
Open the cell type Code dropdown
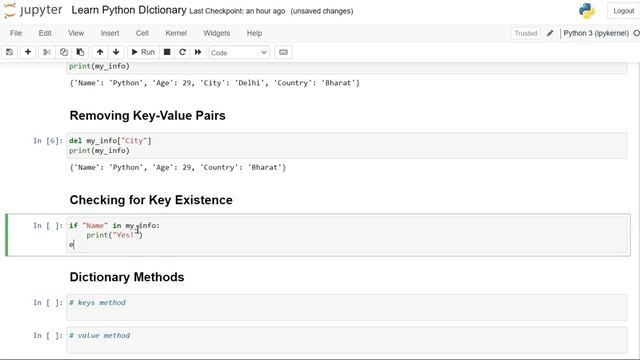click(239, 53)
